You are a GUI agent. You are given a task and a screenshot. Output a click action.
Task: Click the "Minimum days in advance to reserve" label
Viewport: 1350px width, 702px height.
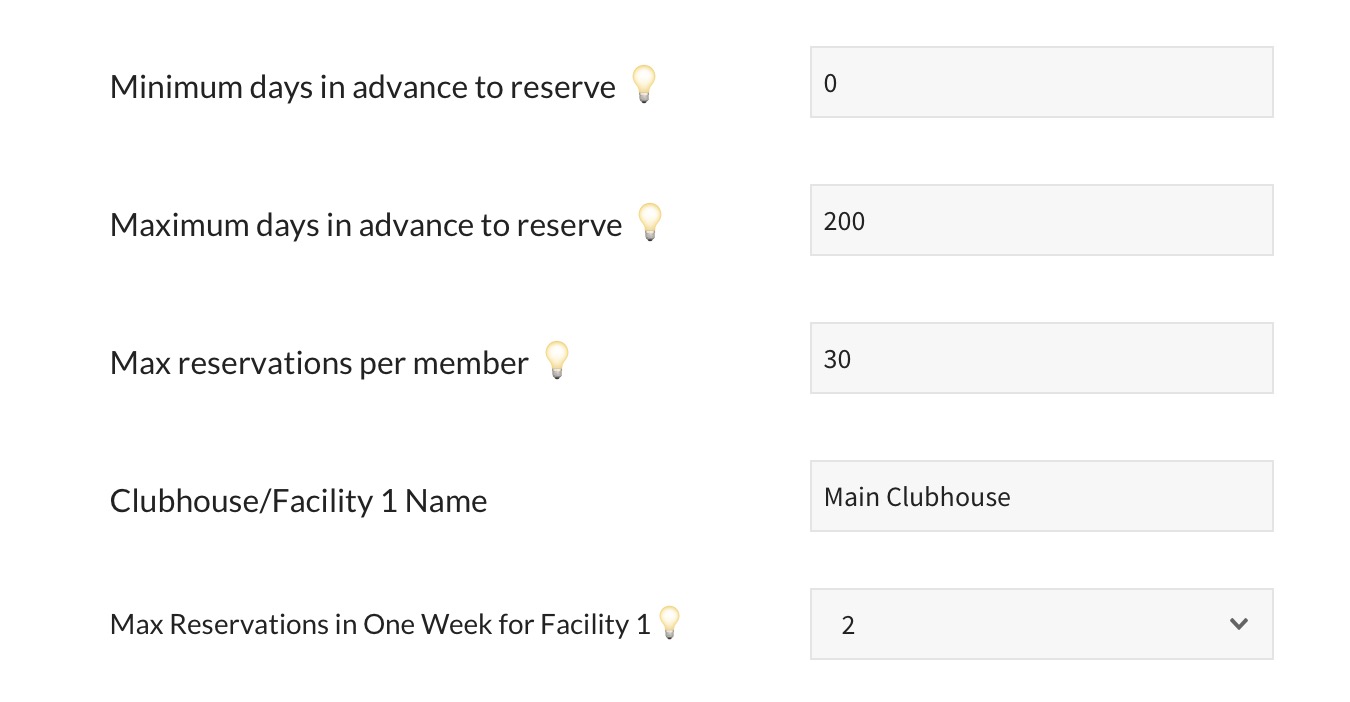(362, 87)
